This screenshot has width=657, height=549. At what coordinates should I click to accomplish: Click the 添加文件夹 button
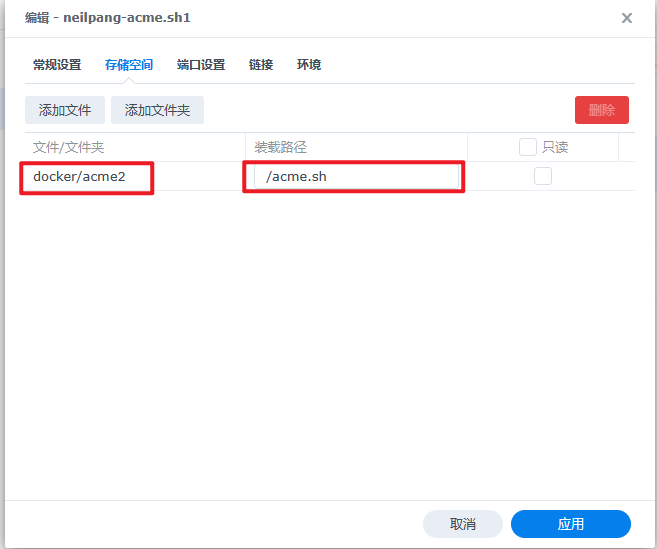point(158,110)
